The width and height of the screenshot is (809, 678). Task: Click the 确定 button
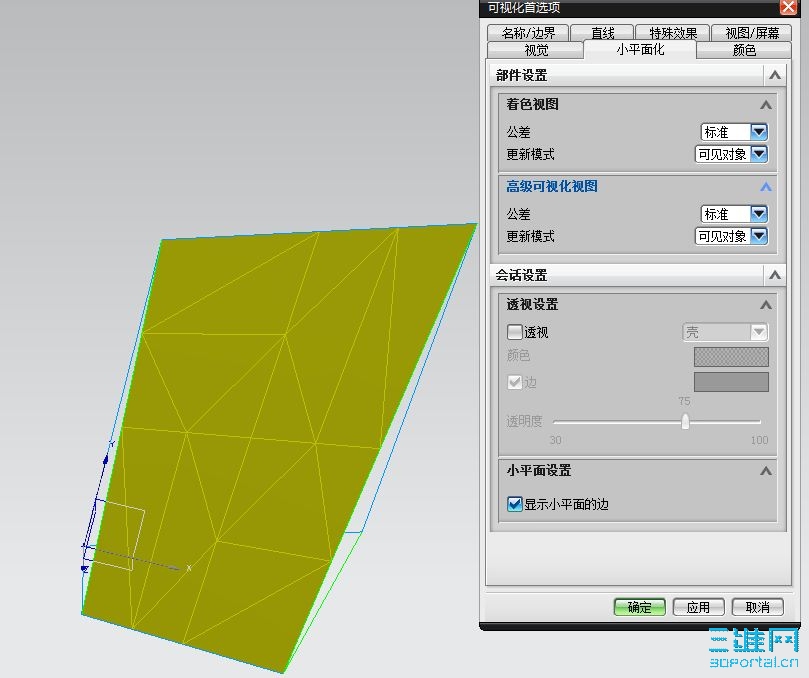coord(639,607)
